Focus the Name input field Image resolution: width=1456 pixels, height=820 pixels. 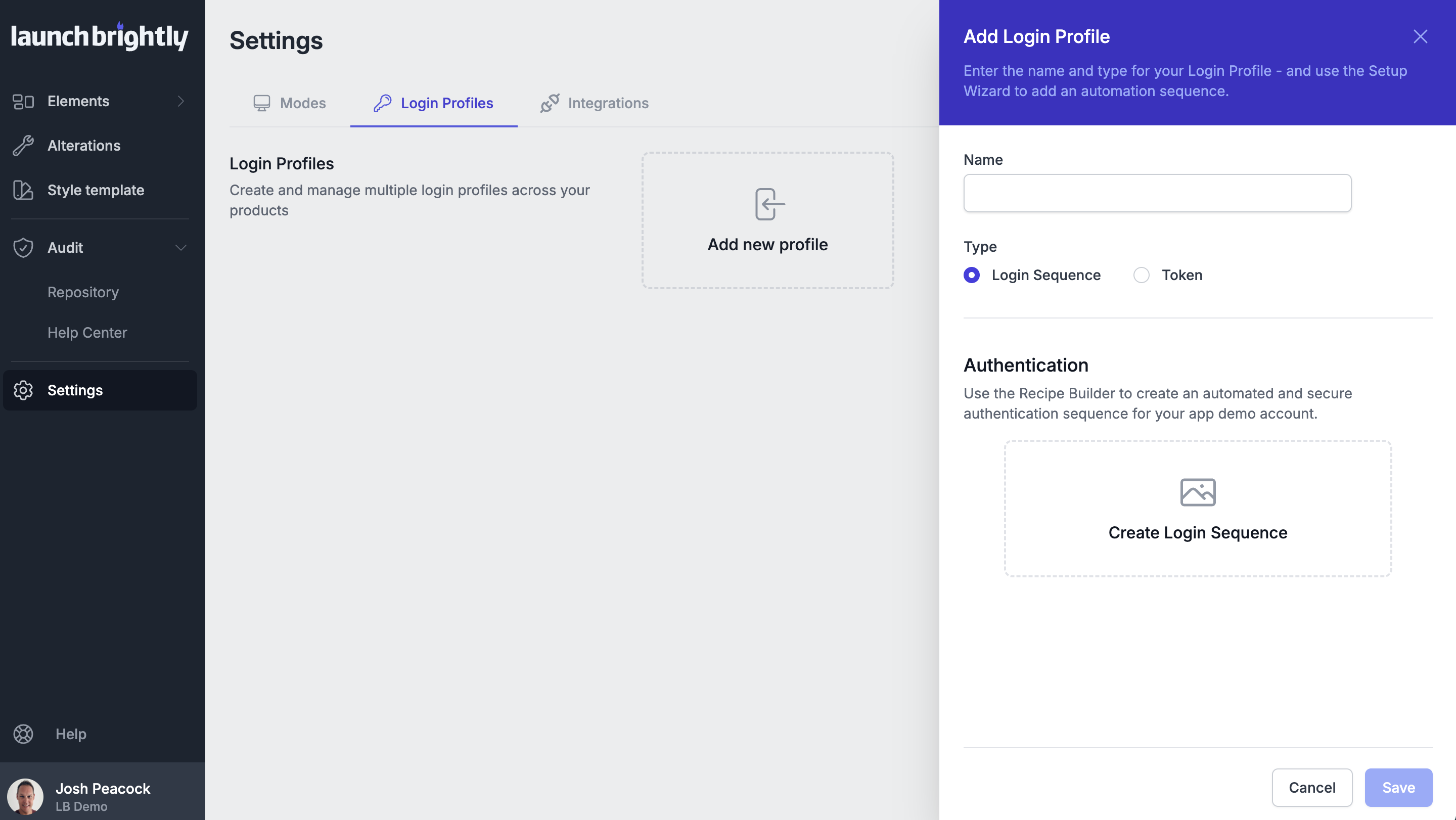[x=1157, y=193]
